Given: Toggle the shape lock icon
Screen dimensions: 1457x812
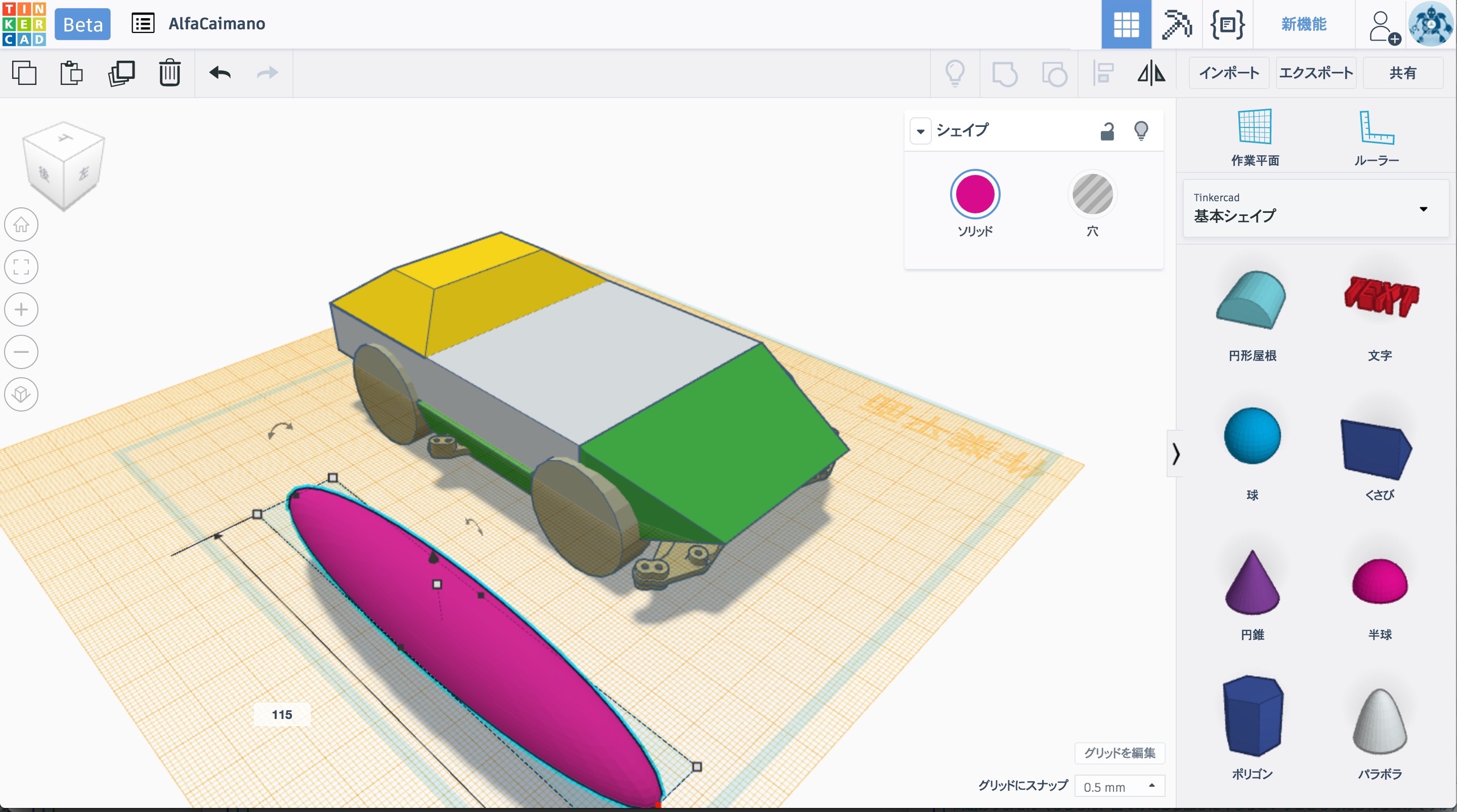Looking at the screenshot, I should click(x=1107, y=131).
